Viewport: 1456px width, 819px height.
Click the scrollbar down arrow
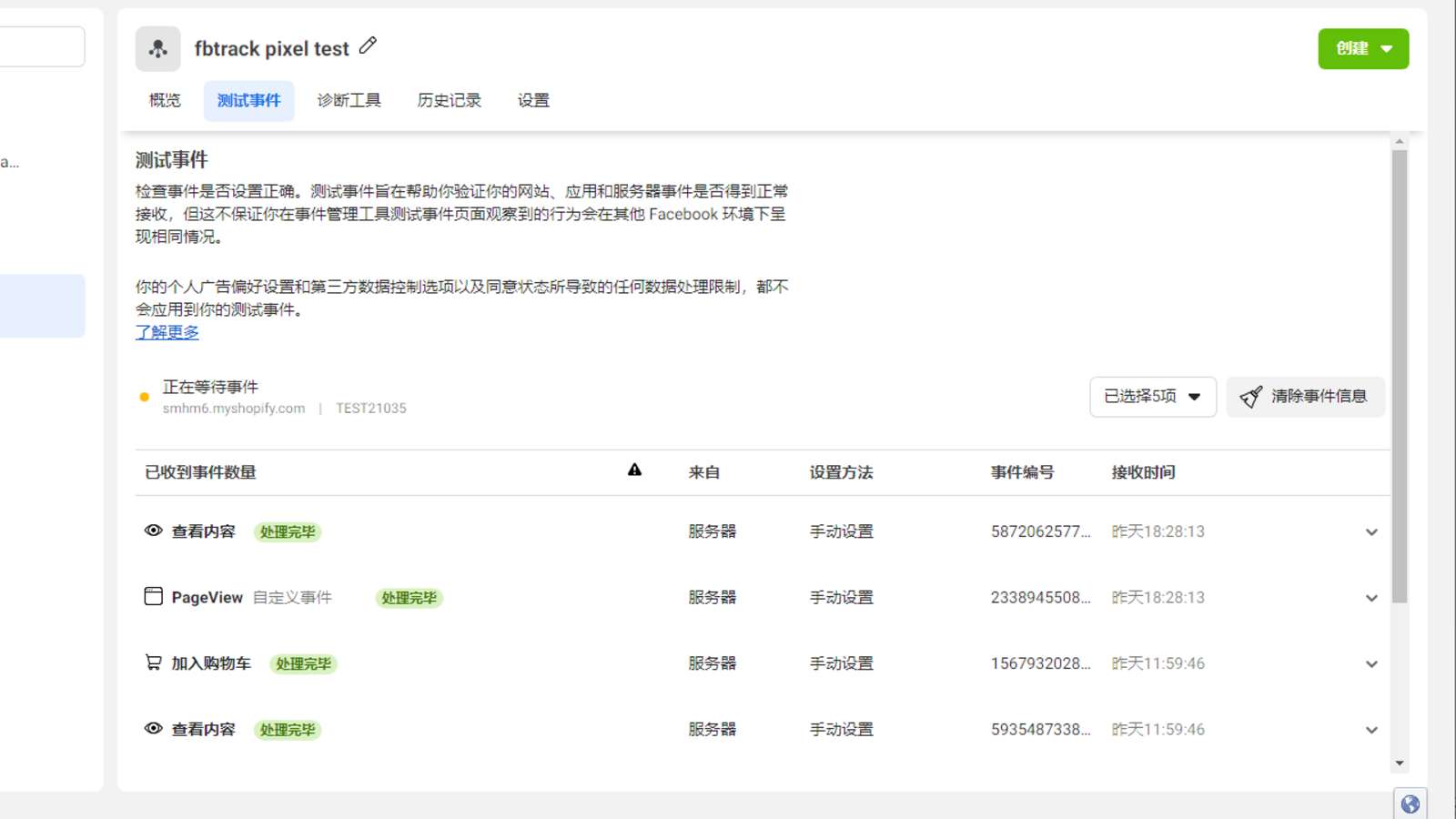point(1400,763)
